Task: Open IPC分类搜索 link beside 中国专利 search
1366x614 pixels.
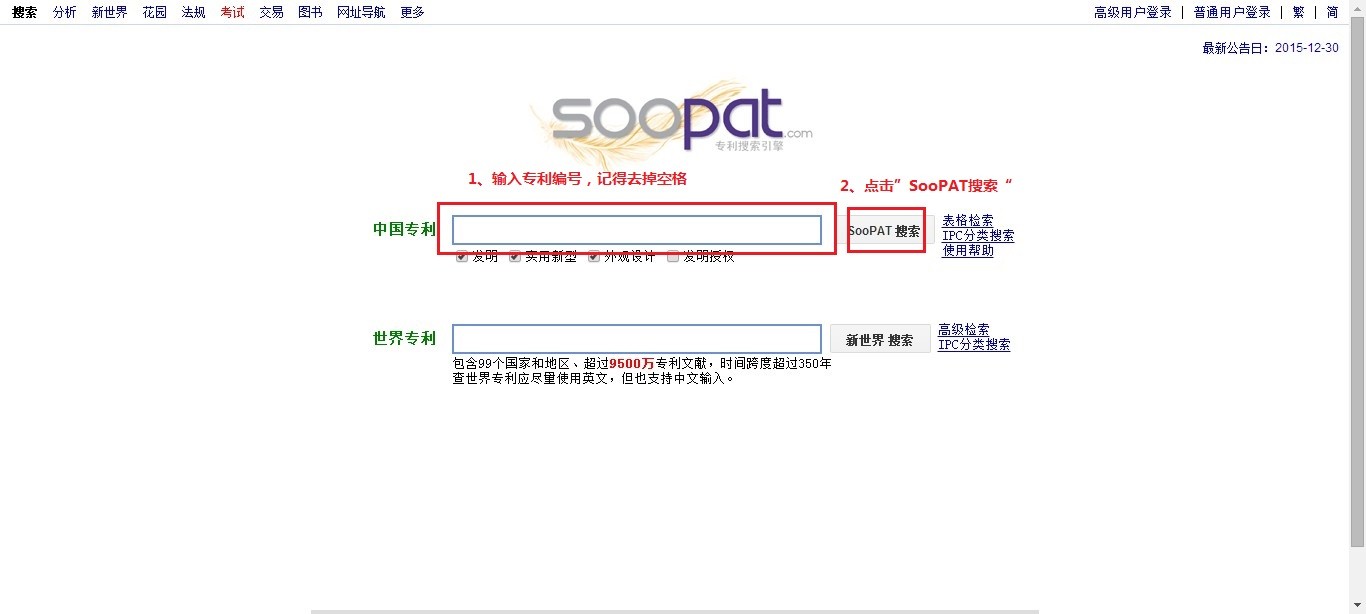Action: click(x=978, y=236)
